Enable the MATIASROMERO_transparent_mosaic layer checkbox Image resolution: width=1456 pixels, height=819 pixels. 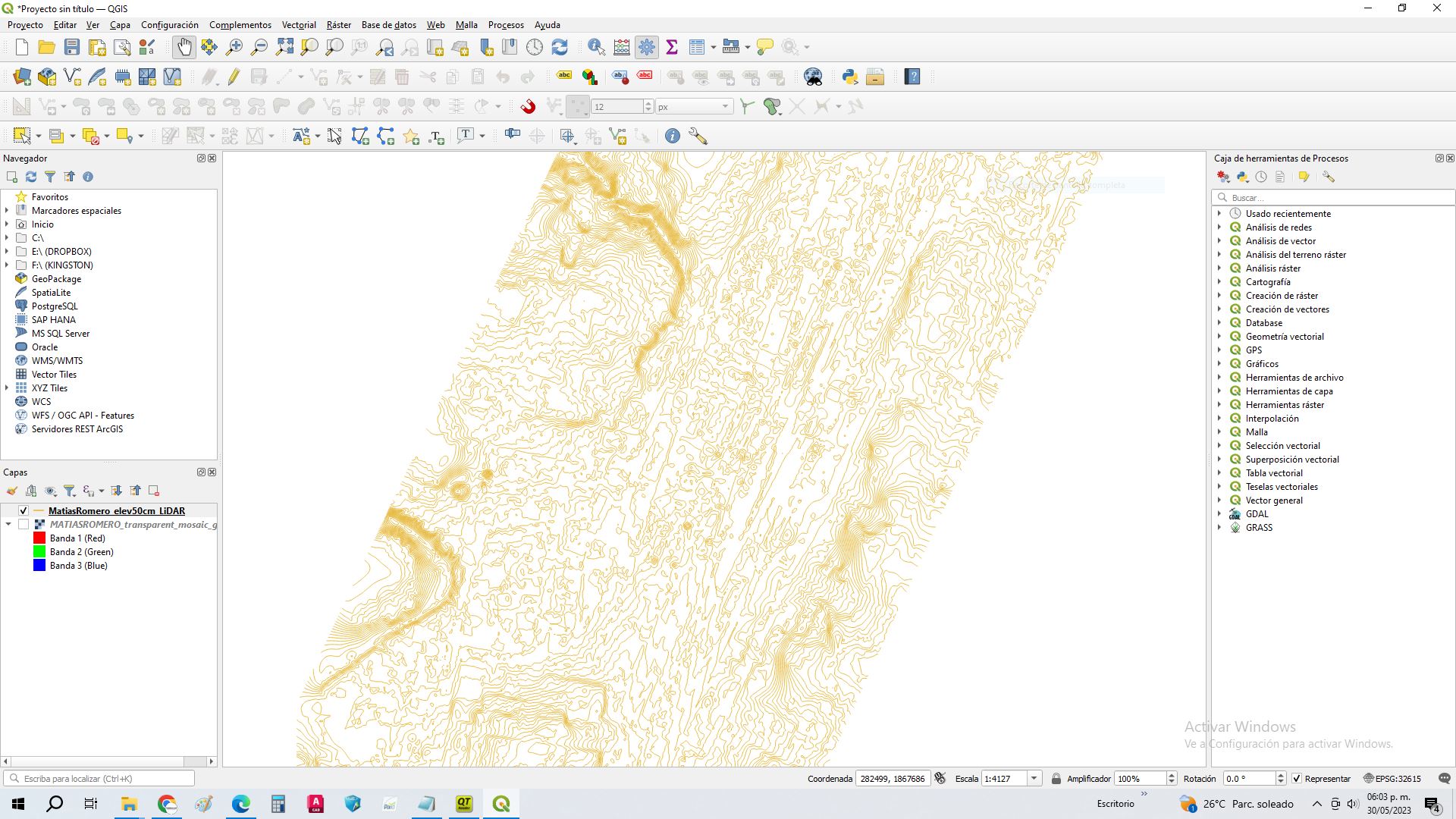point(24,525)
